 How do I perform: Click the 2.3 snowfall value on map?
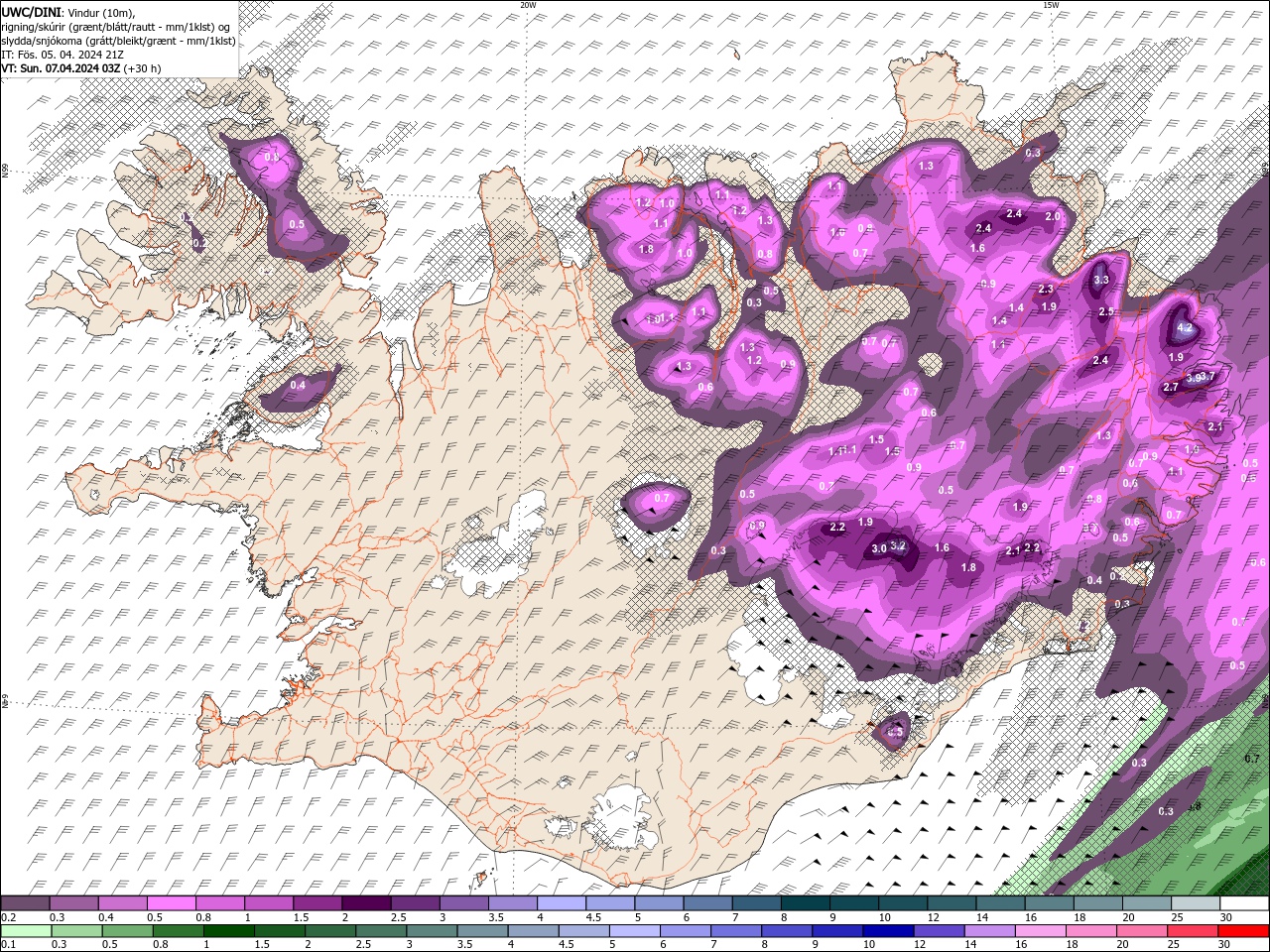pos(1046,290)
